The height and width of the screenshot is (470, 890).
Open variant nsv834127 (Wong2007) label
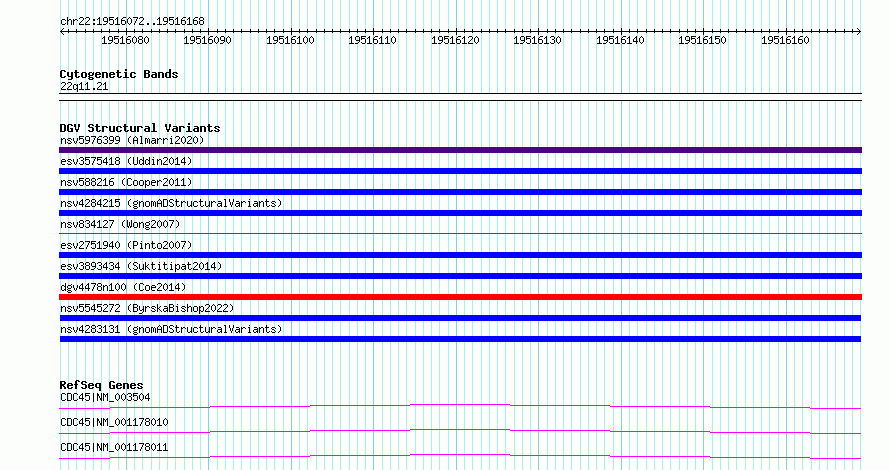120,224
